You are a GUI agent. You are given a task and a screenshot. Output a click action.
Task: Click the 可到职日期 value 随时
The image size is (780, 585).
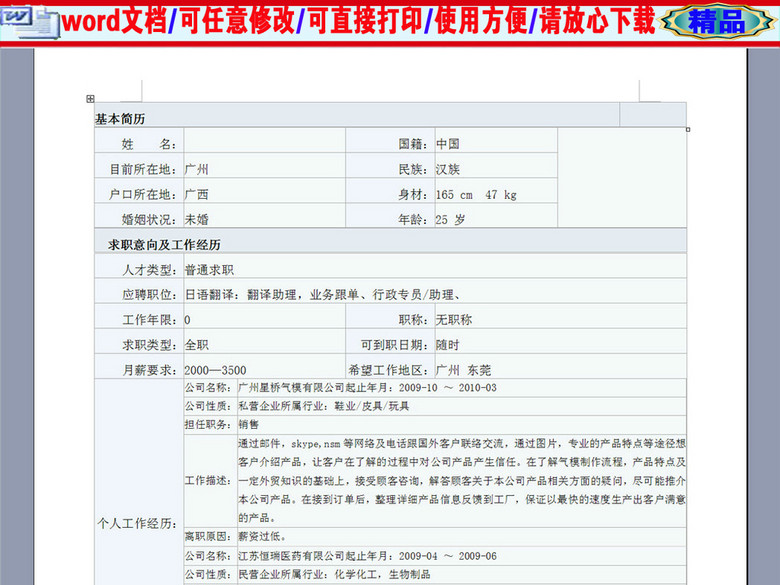(x=448, y=345)
